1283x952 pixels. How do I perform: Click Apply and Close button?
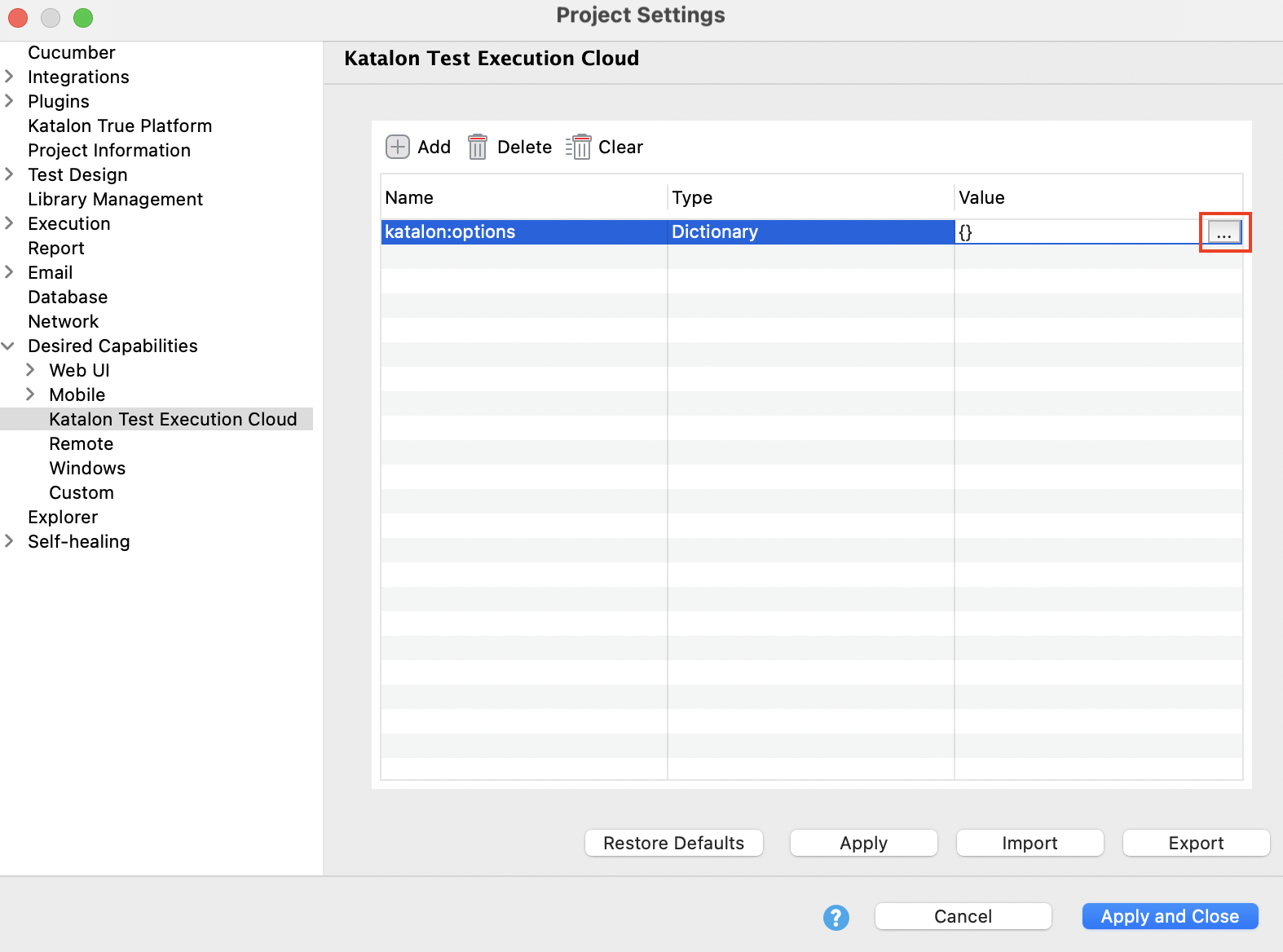pyautogui.click(x=1171, y=916)
